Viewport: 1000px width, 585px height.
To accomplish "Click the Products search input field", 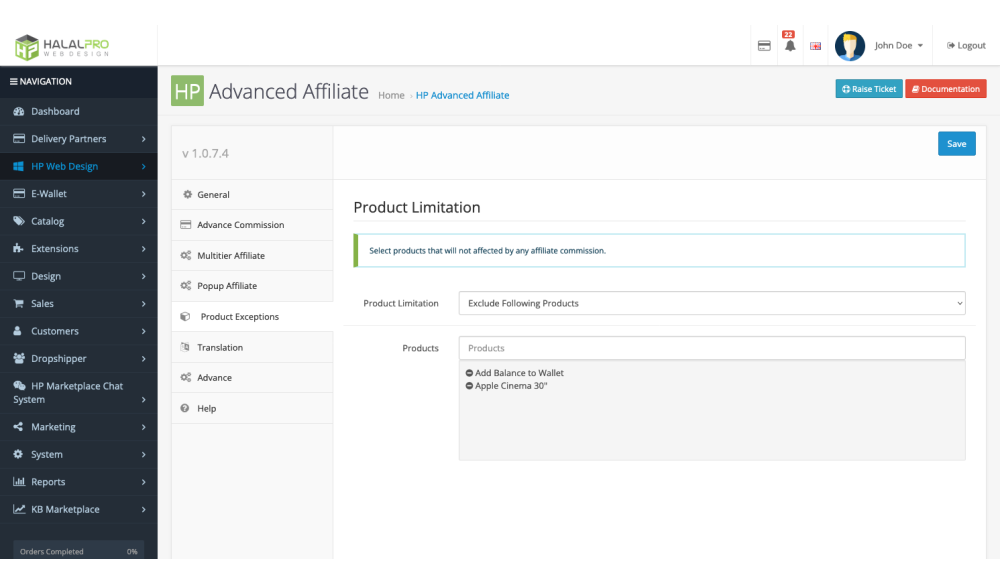I will 711,348.
